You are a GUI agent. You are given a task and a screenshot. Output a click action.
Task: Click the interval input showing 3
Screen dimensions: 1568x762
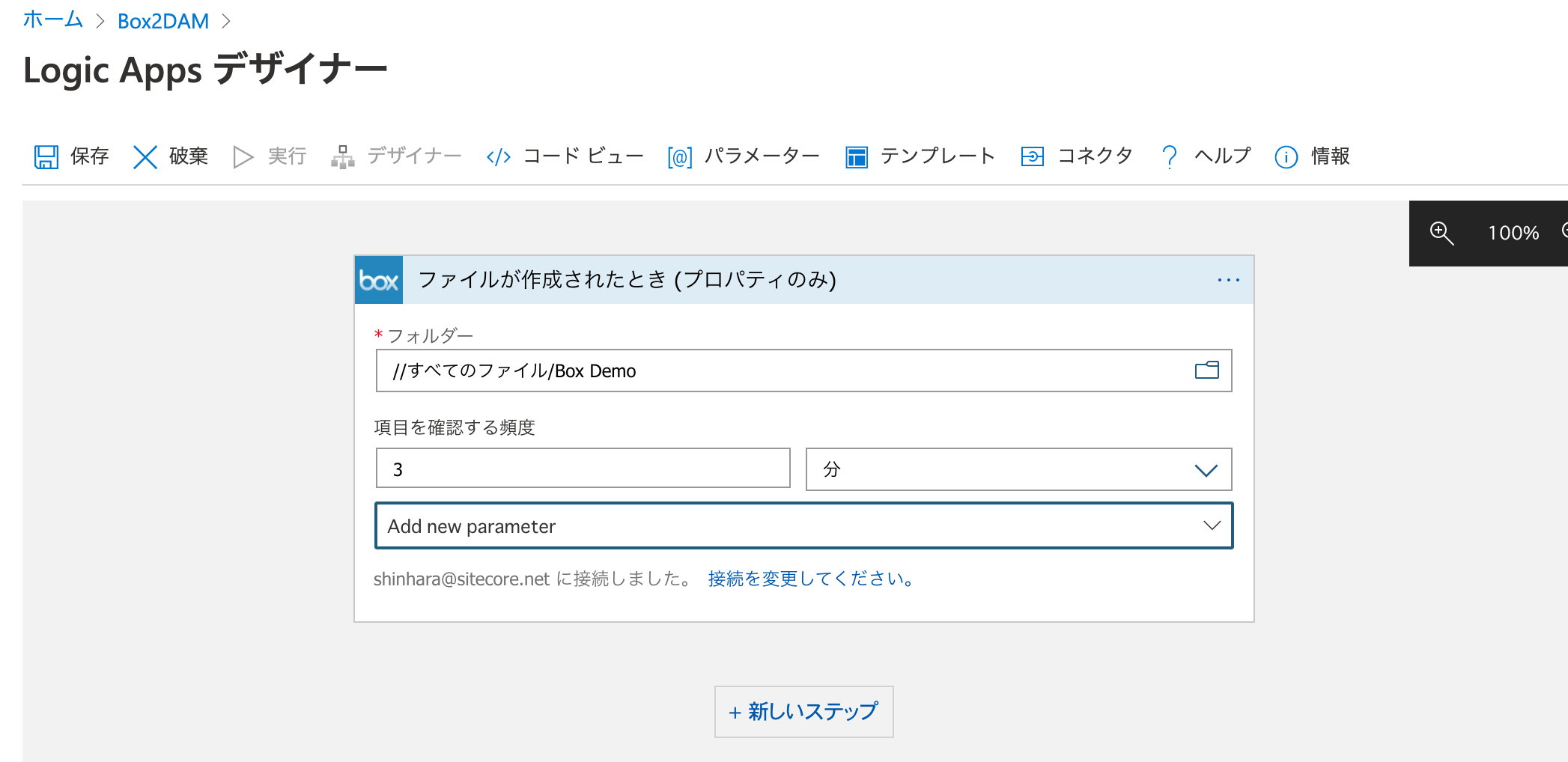click(583, 469)
